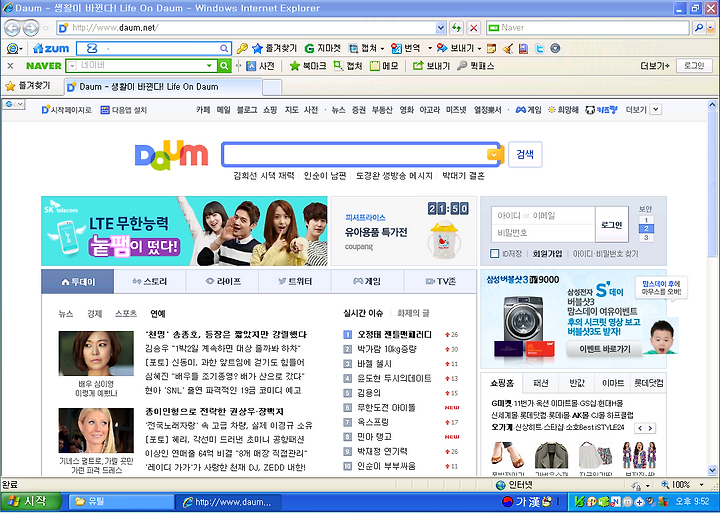Click the shopping next arrow button
Image resolution: width=720 pixels, height=513 pixels.
pyautogui.click(x=651, y=428)
